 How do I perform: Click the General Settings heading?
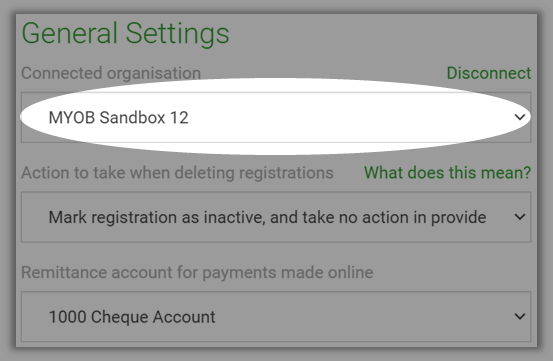pyautogui.click(x=125, y=34)
